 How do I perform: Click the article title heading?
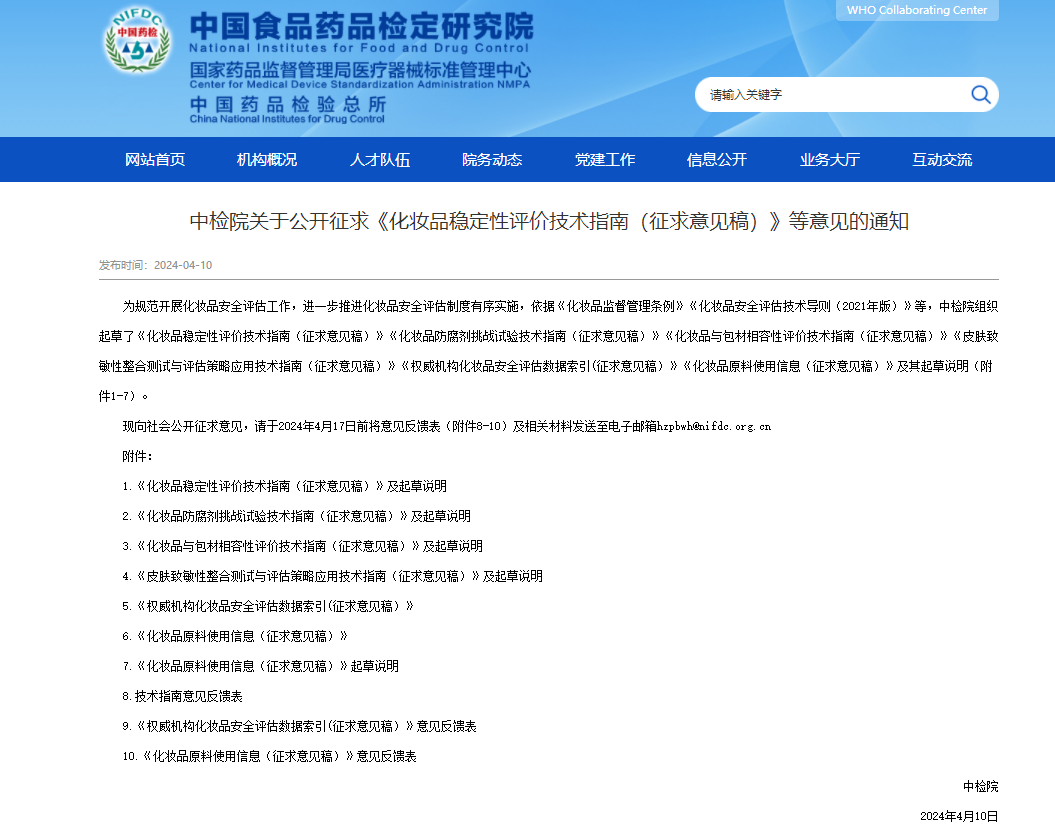549,221
